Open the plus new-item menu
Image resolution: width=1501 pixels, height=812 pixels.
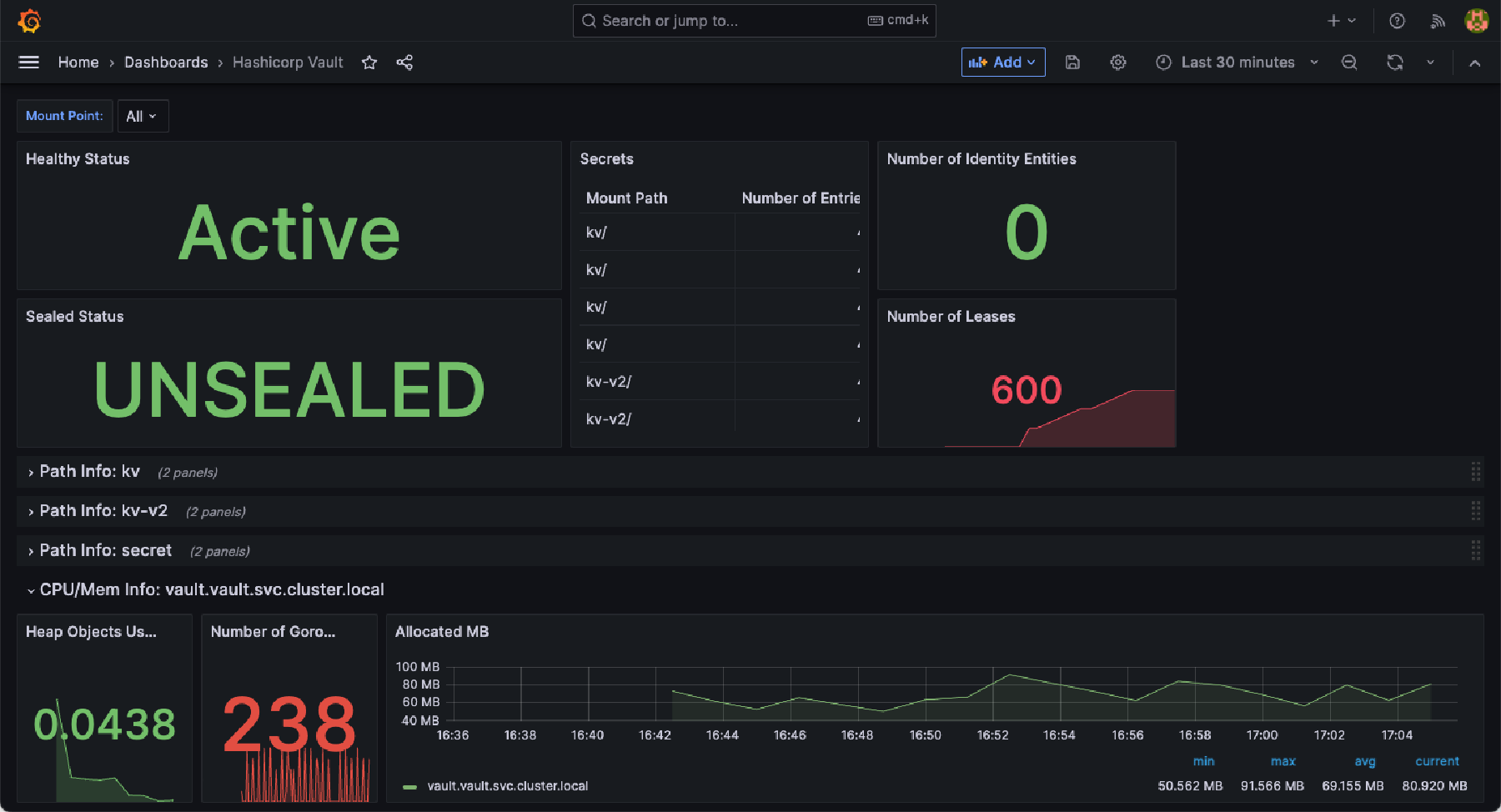click(1341, 21)
